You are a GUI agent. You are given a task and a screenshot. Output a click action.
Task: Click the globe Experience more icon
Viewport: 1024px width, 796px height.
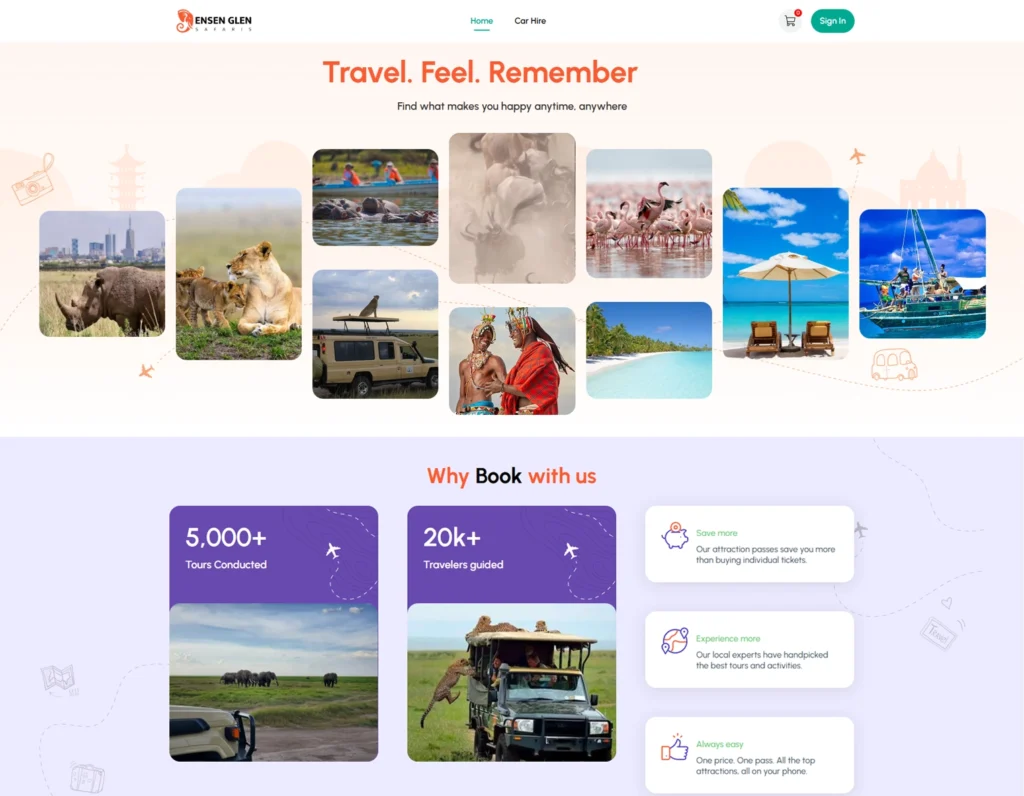tap(675, 641)
